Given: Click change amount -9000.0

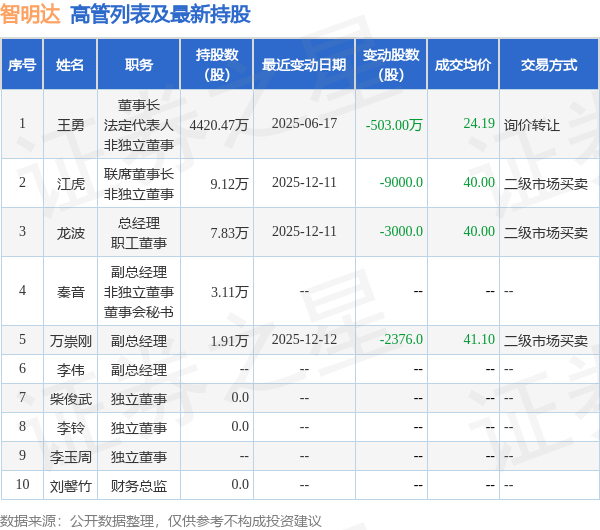Looking at the screenshot, I should click(x=401, y=182).
